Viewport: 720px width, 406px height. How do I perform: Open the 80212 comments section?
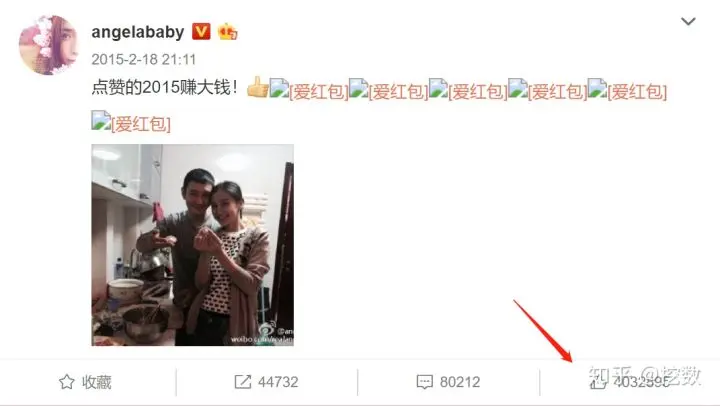pyautogui.click(x=448, y=382)
